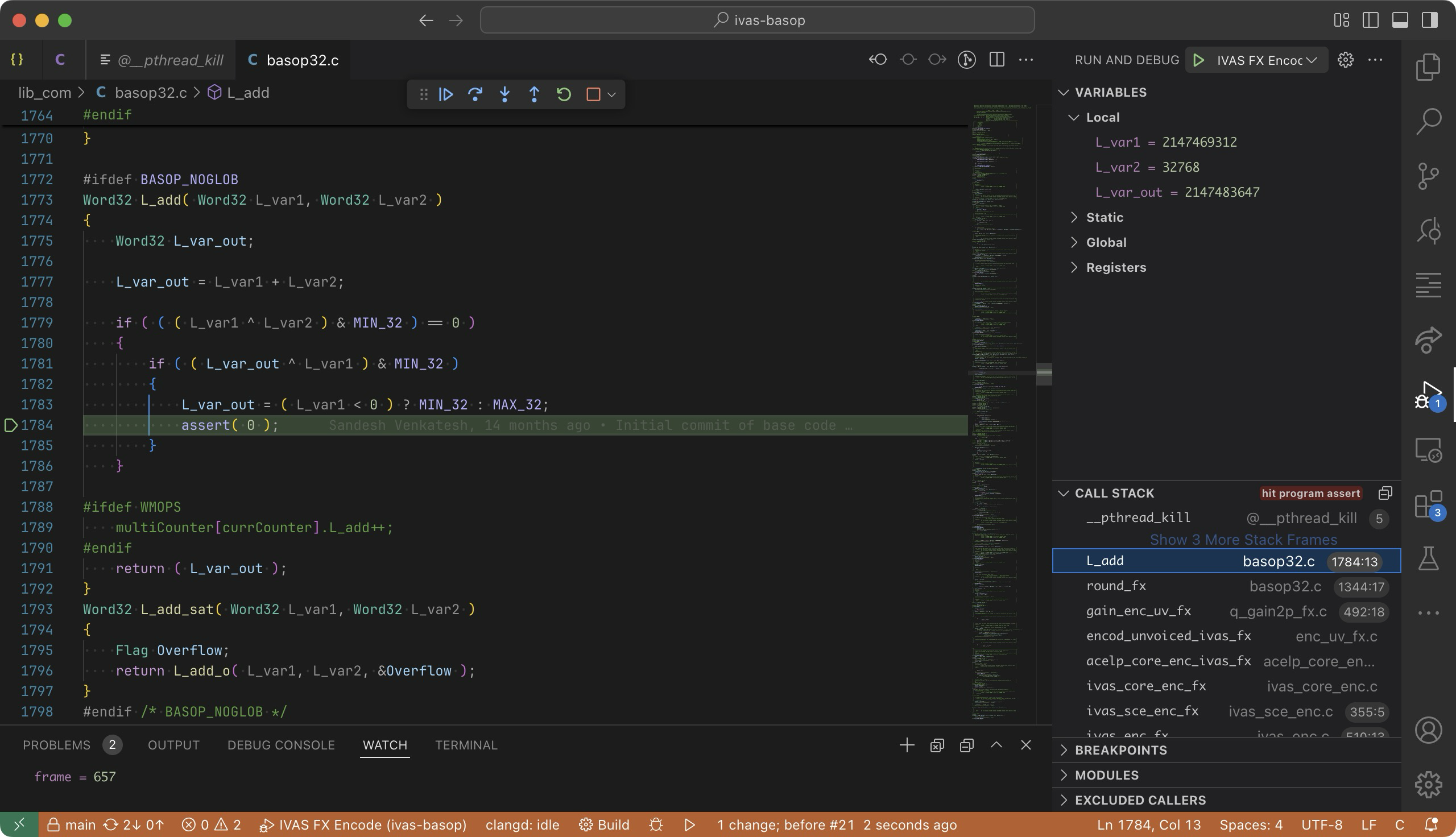Click Step Over in the debug toolbar
The image size is (1456, 837).
pos(475,94)
